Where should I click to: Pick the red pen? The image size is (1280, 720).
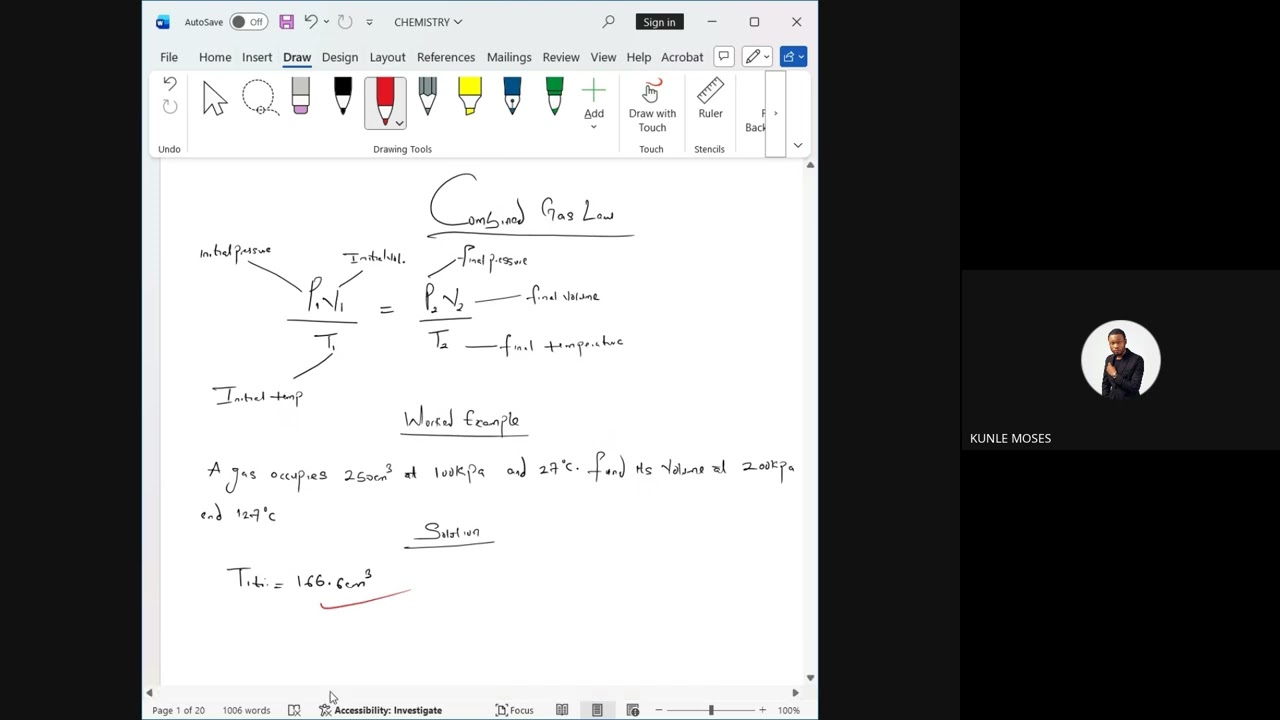(x=384, y=99)
